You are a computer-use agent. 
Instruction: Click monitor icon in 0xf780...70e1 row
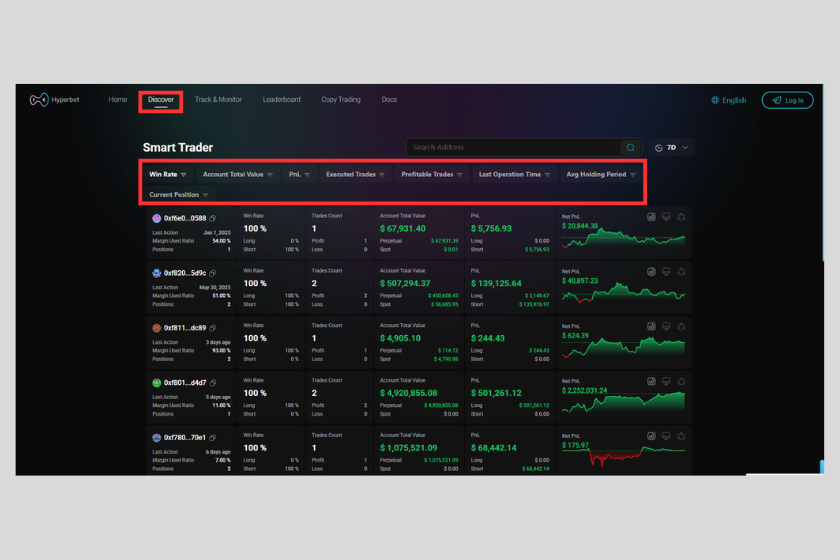(x=666, y=436)
